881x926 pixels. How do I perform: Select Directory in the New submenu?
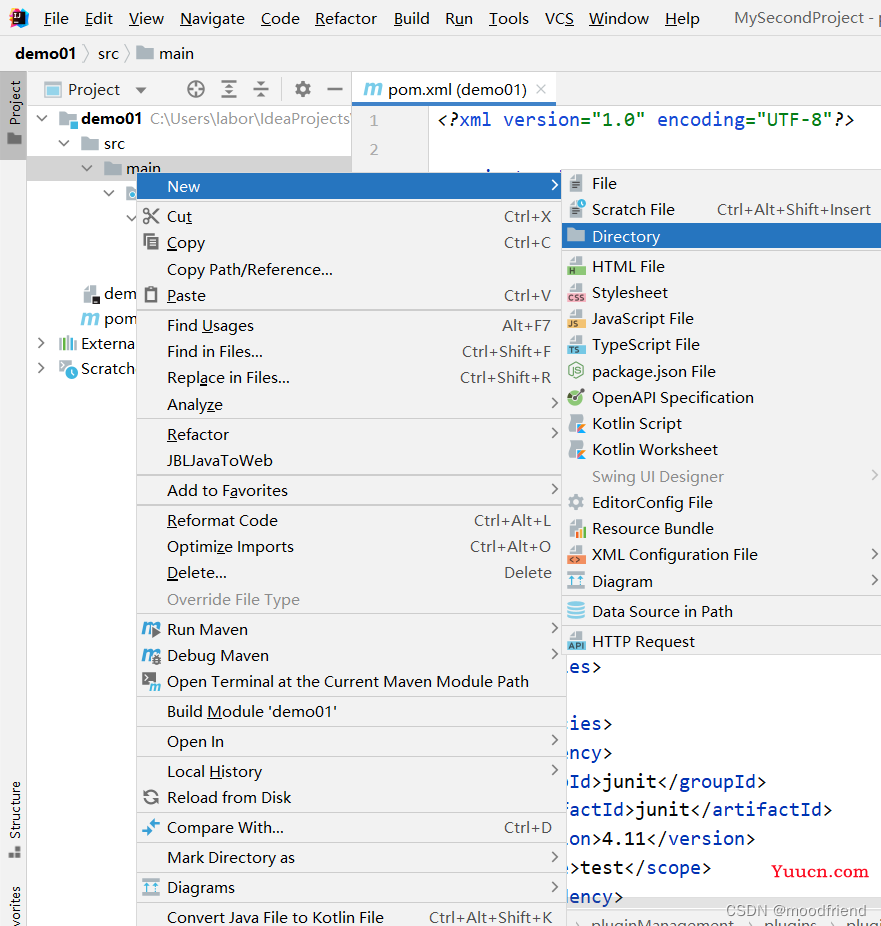721,236
